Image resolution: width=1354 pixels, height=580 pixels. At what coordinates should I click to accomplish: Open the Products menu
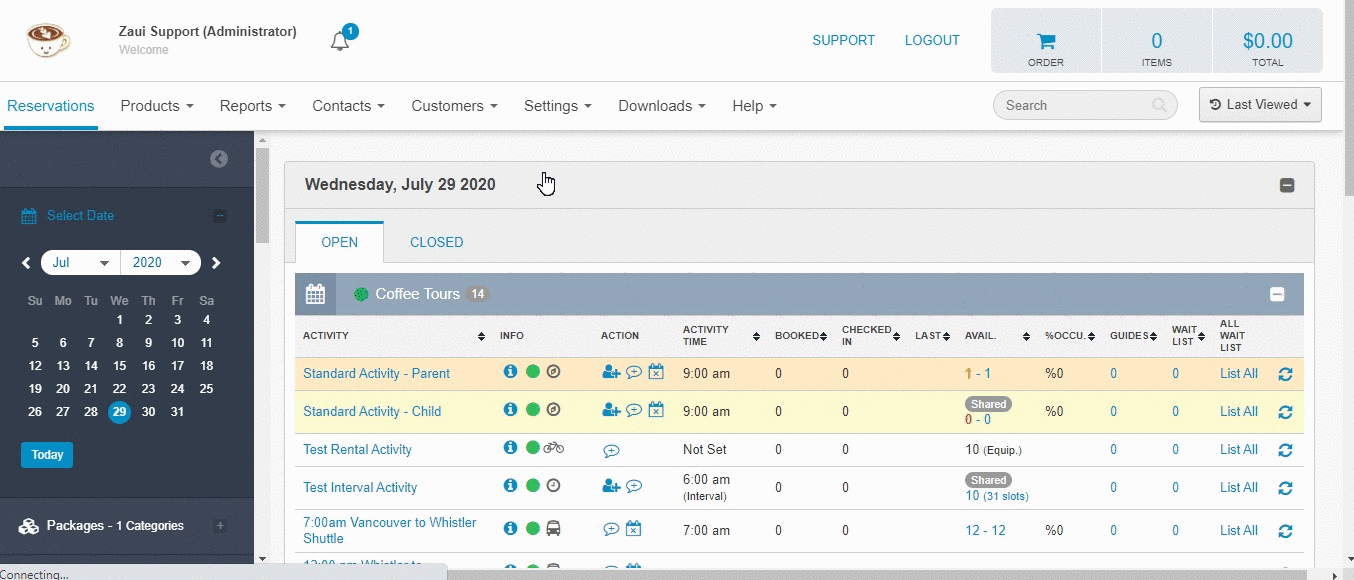click(157, 106)
